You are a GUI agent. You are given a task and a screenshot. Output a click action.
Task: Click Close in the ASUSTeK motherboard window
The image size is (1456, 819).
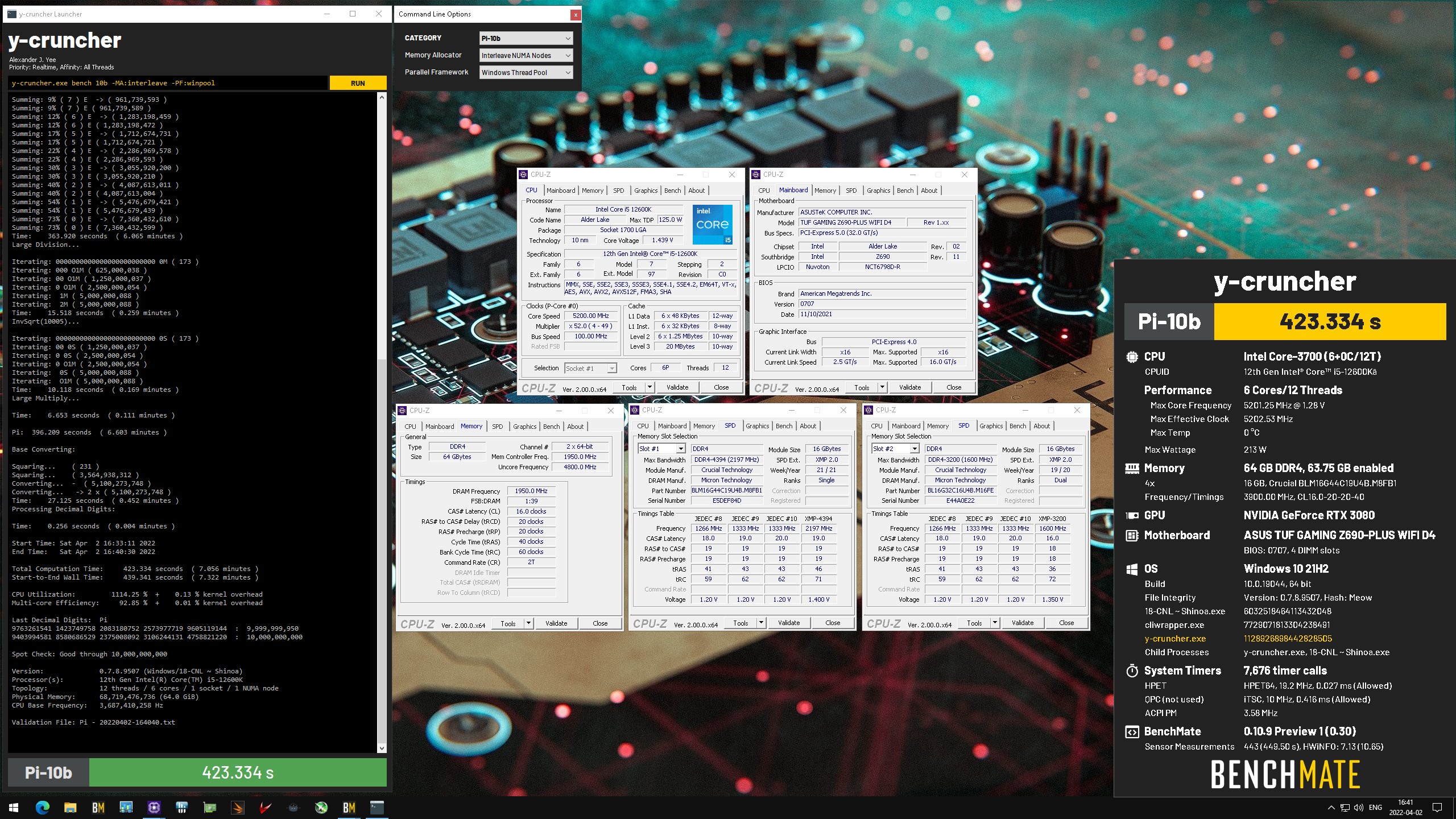(x=954, y=387)
